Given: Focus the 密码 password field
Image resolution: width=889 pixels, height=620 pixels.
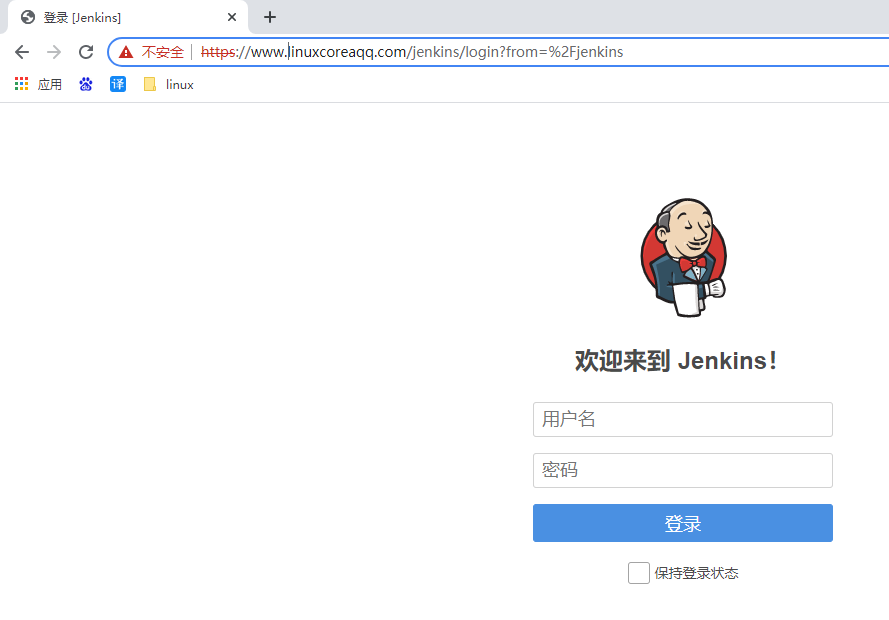Looking at the screenshot, I should point(683,470).
